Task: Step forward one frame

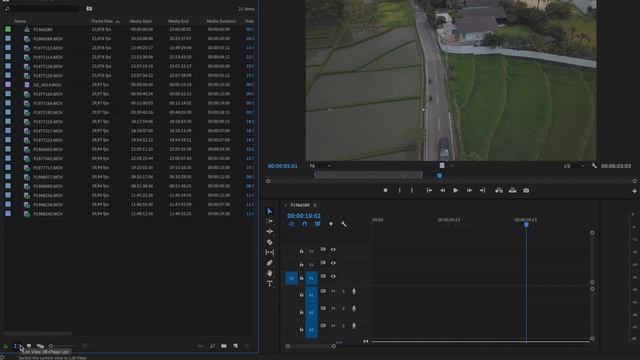Action: point(469,190)
